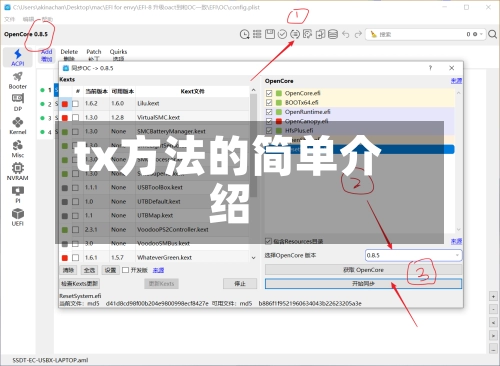Image resolution: width=500 pixels, height=366 pixels.
Task: Validate config with the checkmark circle icon
Action: [282, 34]
